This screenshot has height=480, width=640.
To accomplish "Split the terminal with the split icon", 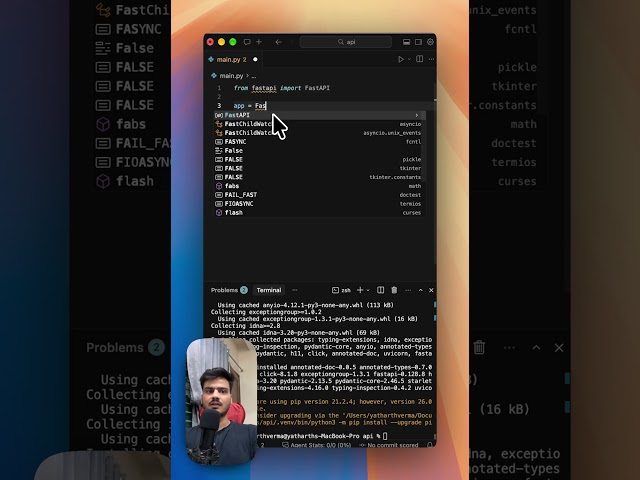I will pos(380,290).
